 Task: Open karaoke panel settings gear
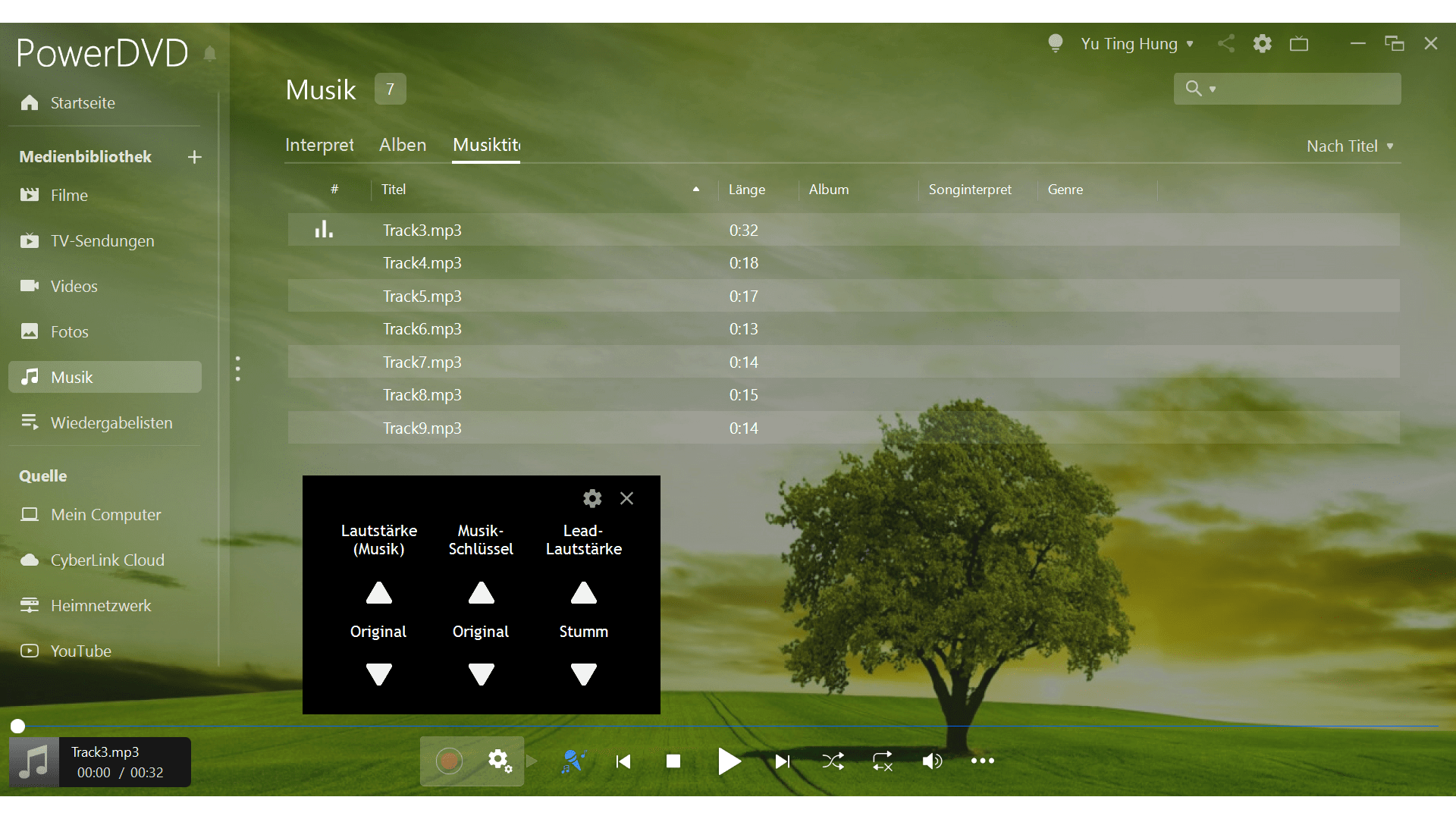tap(592, 498)
